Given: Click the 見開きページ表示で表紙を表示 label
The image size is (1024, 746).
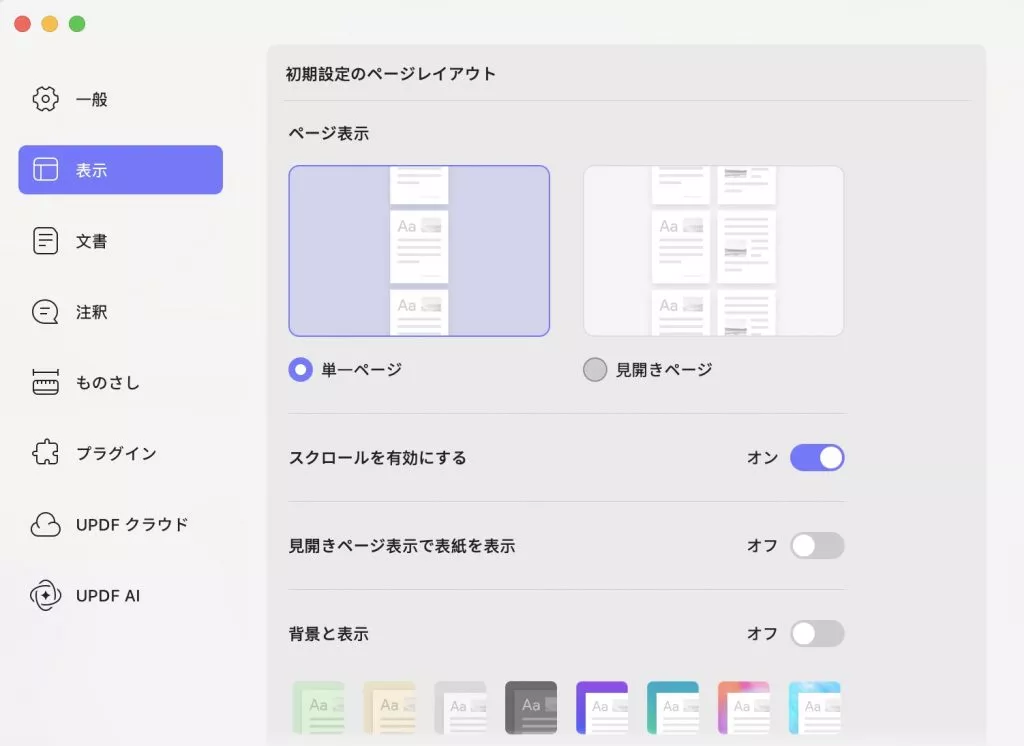Looking at the screenshot, I should pyautogui.click(x=402, y=545).
